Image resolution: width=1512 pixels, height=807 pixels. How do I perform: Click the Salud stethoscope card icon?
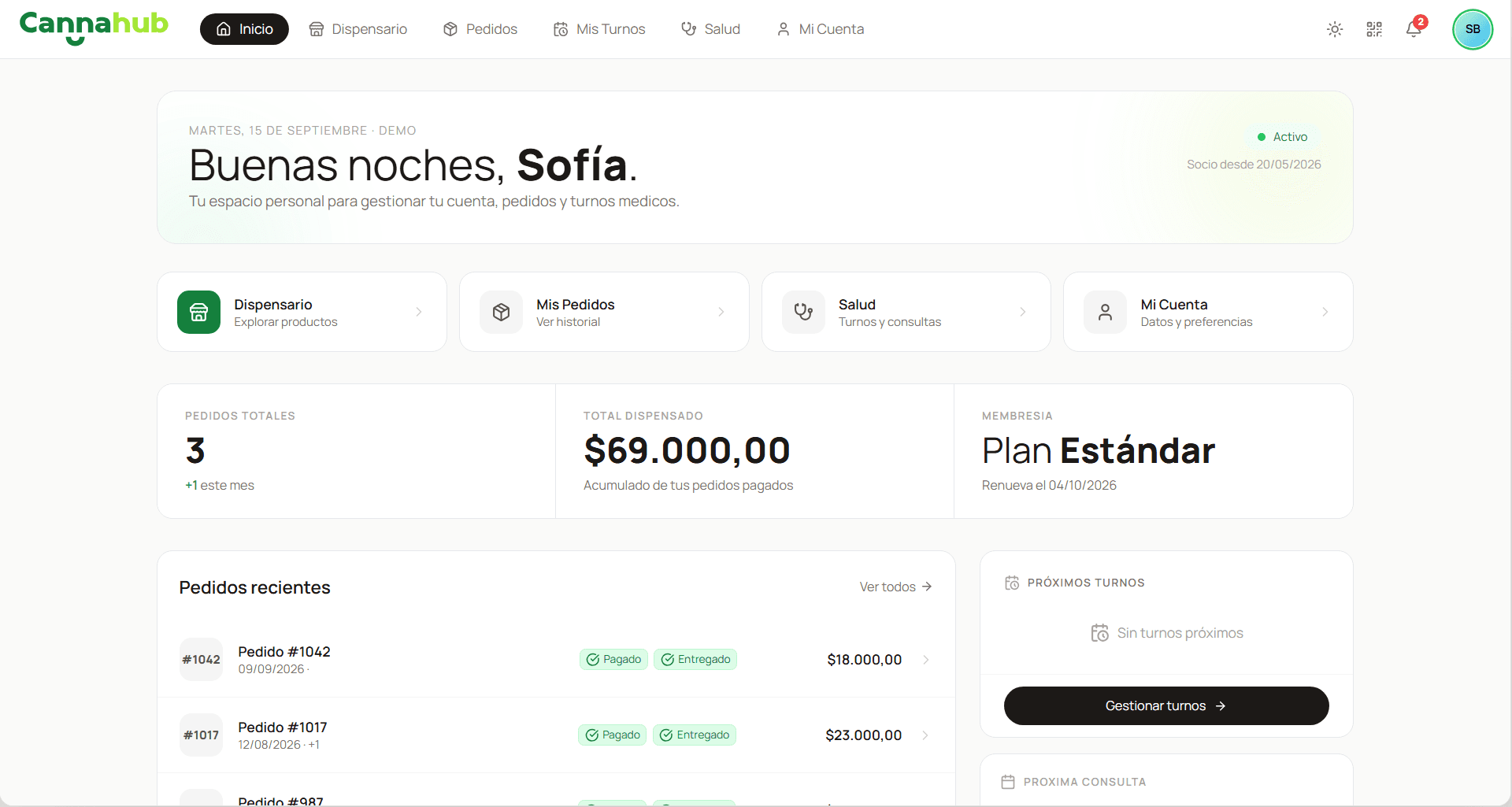point(803,312)
